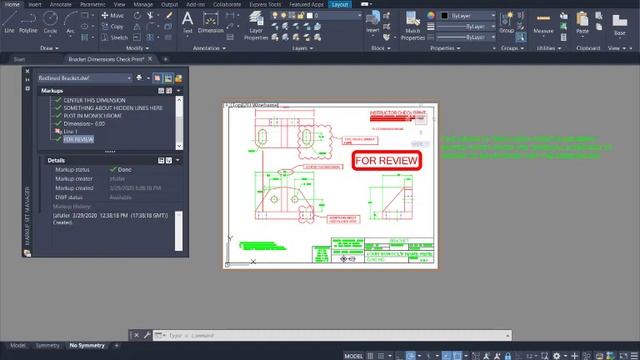Toggle the lock UI icon in status bar

pyautogui.click(x=508, y=356)
